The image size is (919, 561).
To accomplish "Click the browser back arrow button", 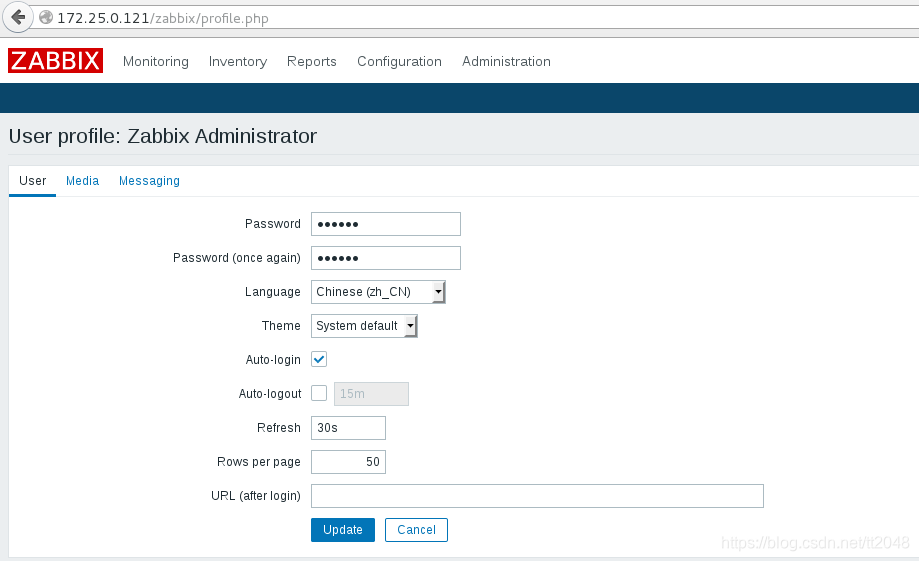I will tap(18, 18).
